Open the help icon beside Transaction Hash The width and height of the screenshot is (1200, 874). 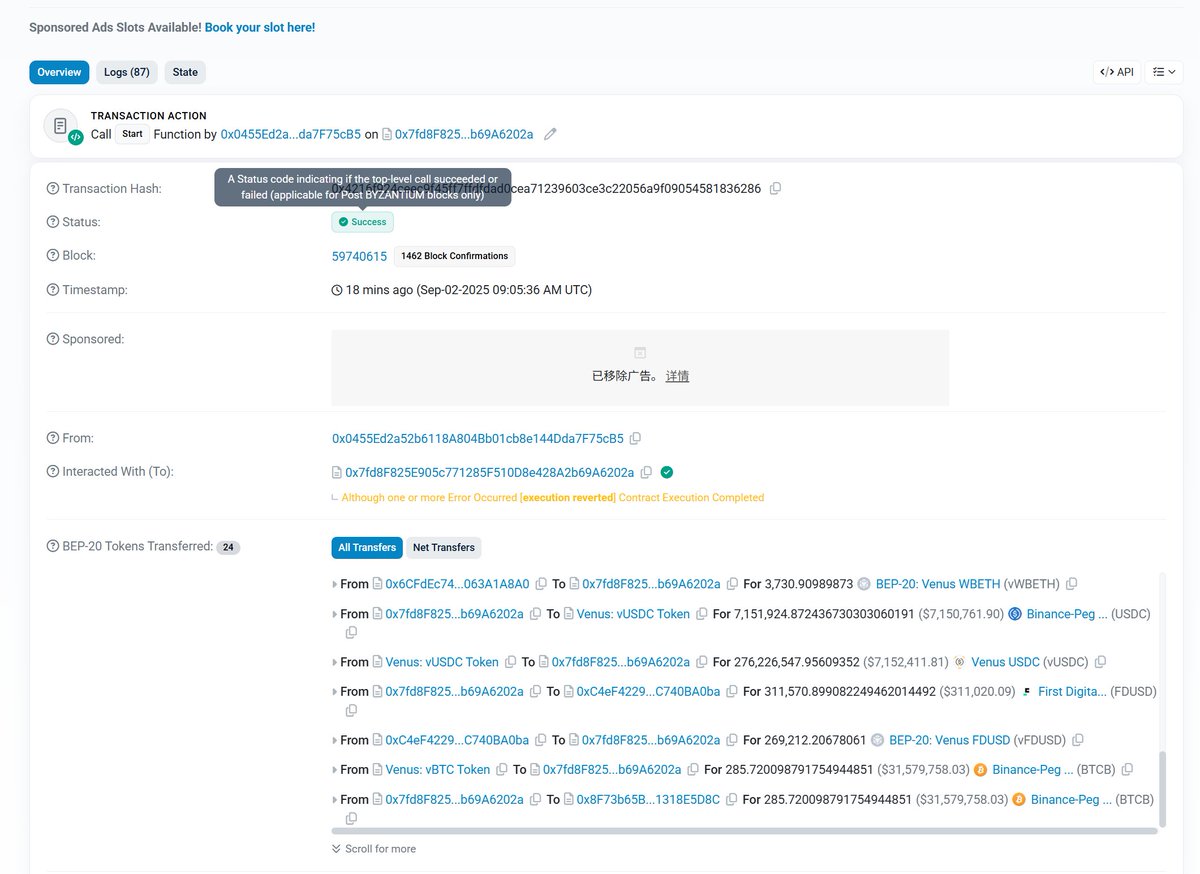coord(53,189)
